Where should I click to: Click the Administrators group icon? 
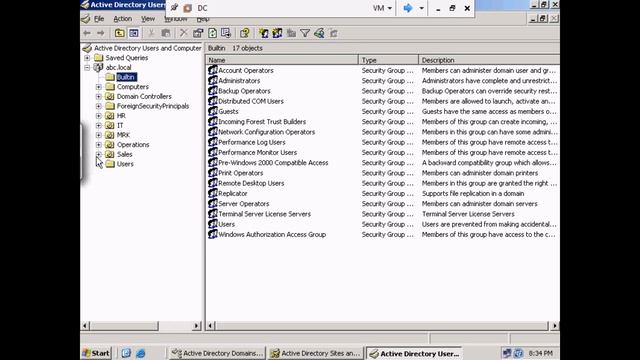pyautogui.click(x=213, y=80)
